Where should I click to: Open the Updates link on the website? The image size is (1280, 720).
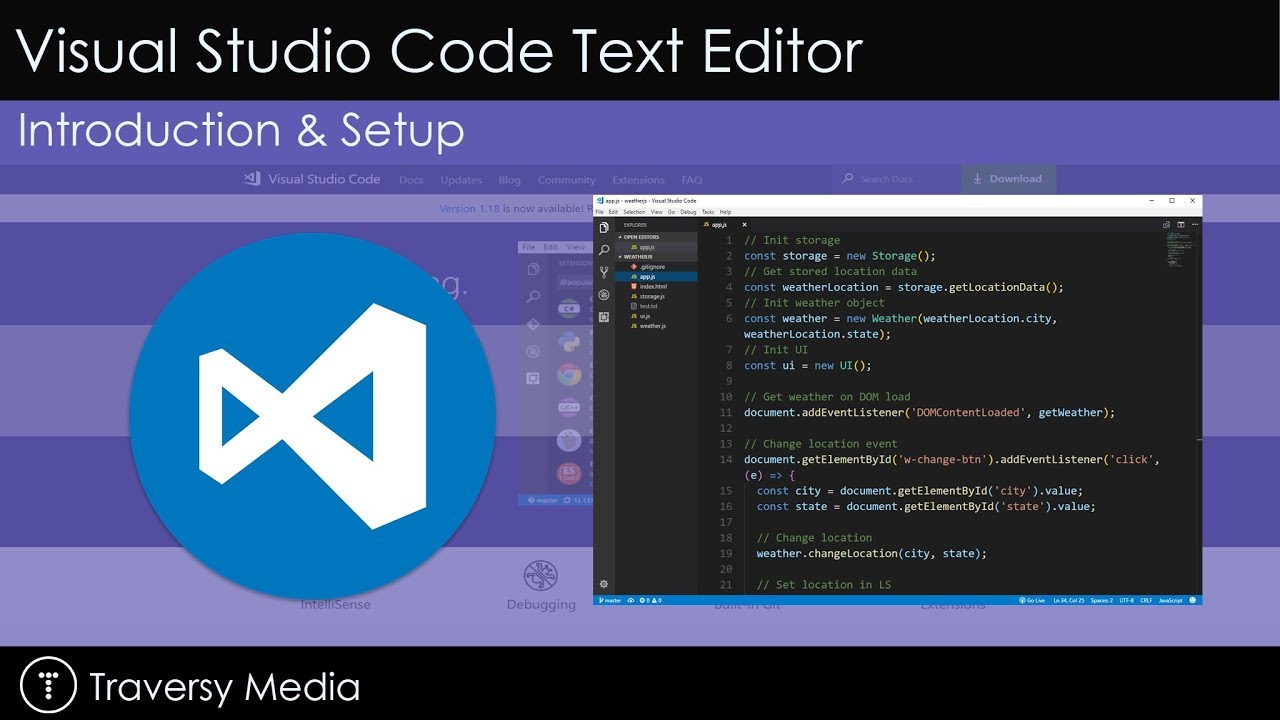pyautogui.click(x=461, y=180)
